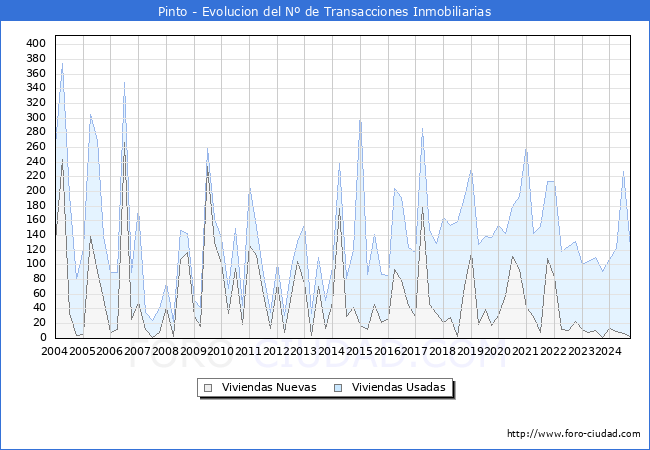This screenshot has width=650, height=450.
Task: Click the x-axis year label 2017
Action: point(415,351)
